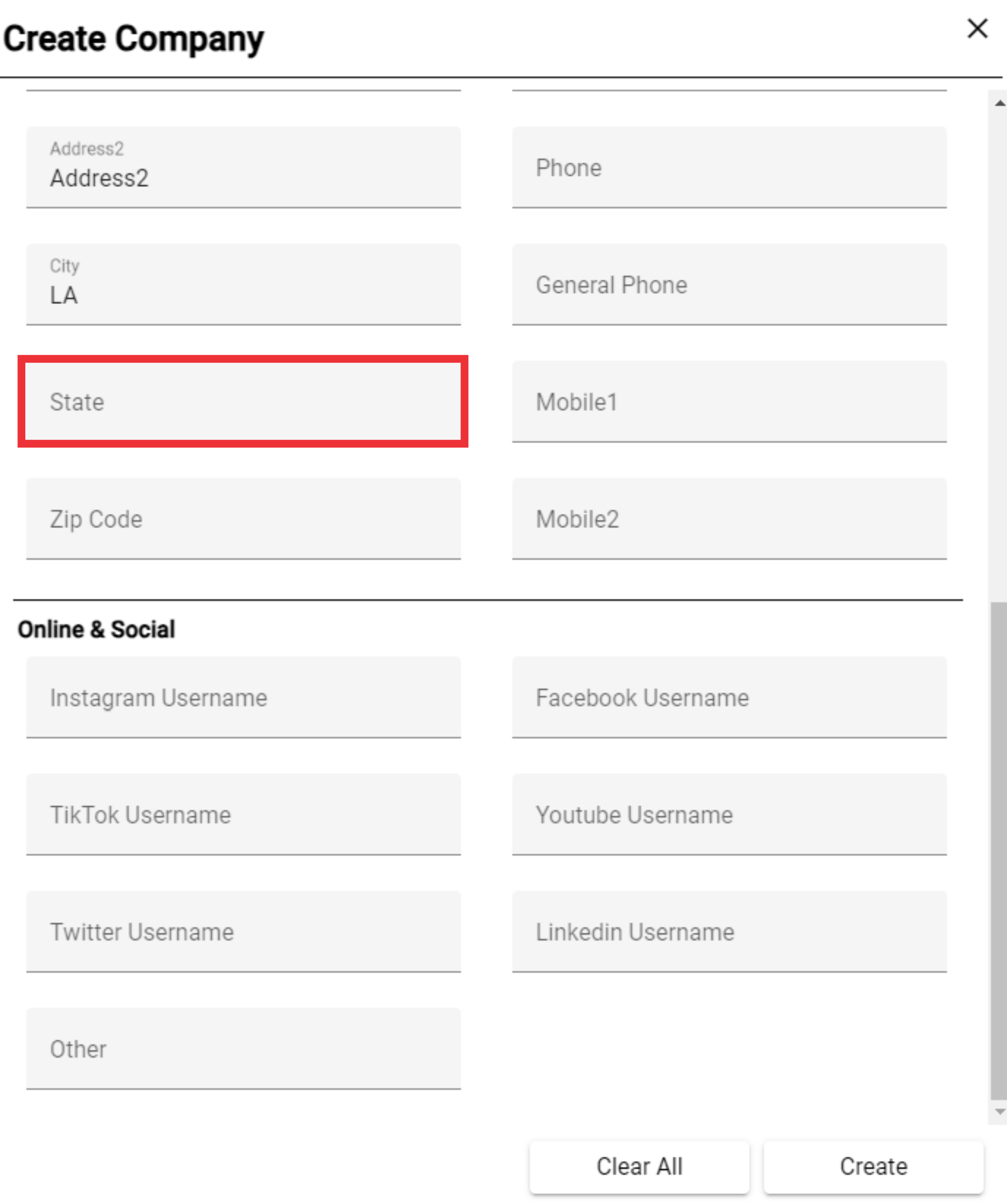Click the Create button
This screenshot has width=1007, height=1204.
click(x=874, y=1166)
